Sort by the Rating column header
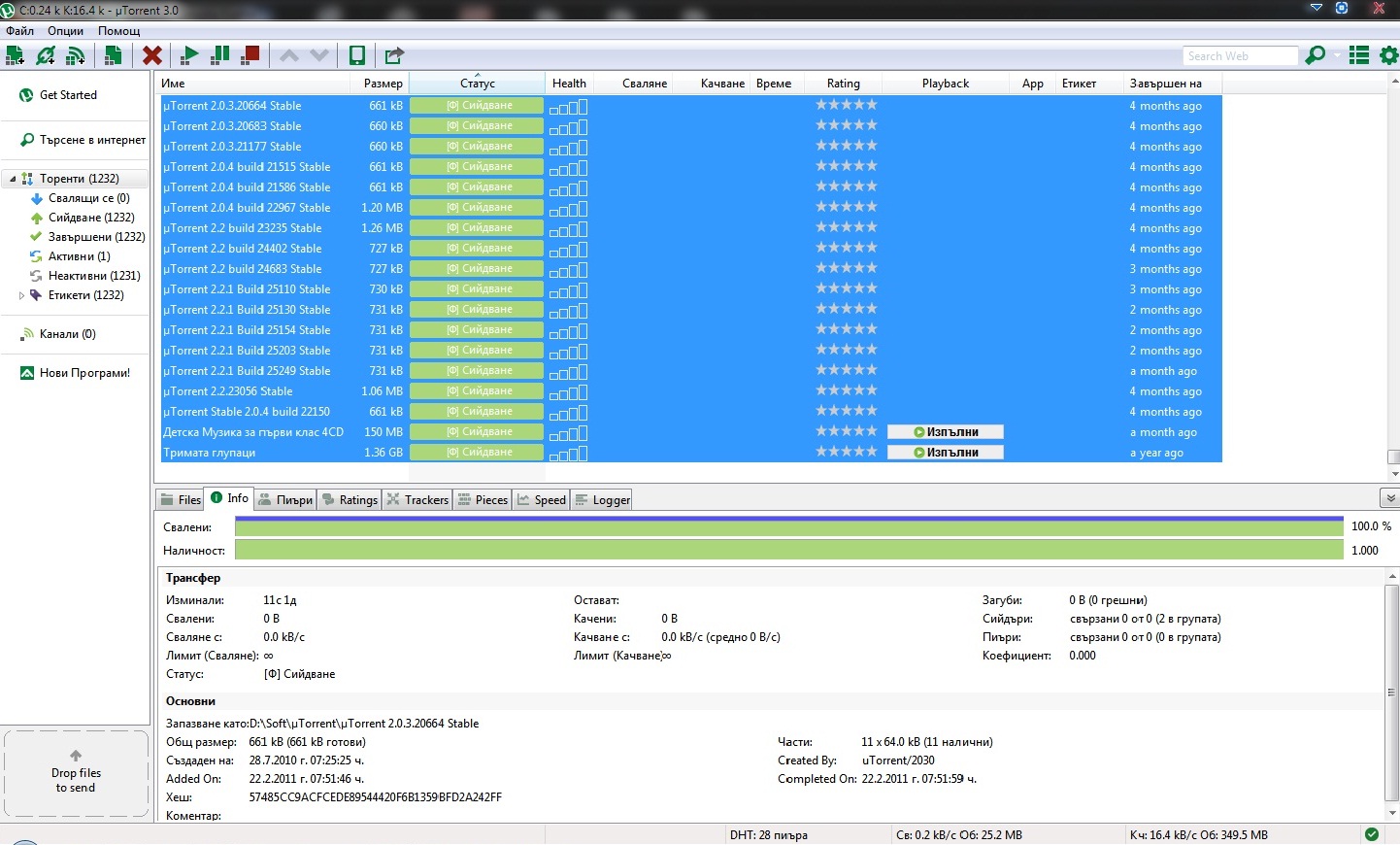Image resolution: width=1400 pixels, height=845 pixels. [843, 84]
